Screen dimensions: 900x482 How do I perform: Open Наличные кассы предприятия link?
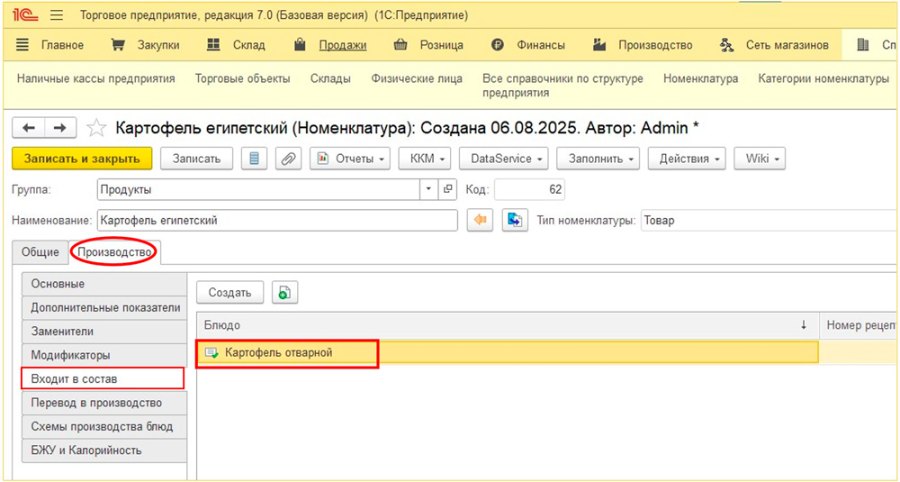click(96, 79)
